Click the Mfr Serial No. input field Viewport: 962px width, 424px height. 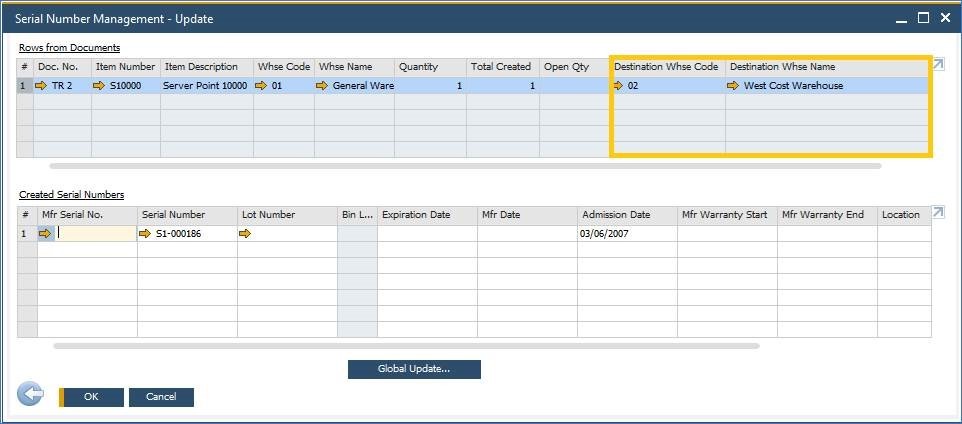click(x=96, y=234)
